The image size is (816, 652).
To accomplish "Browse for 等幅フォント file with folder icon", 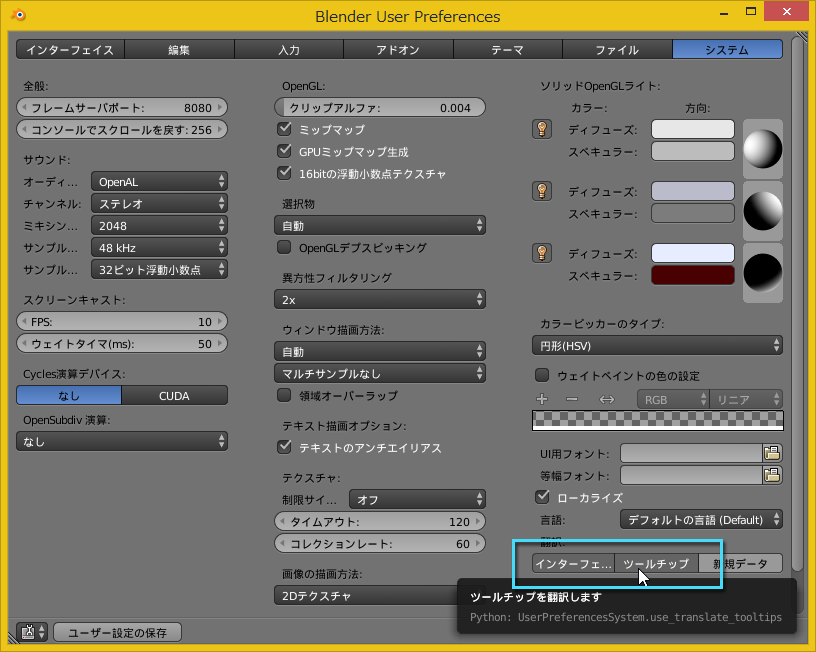I will click(772, 475).
